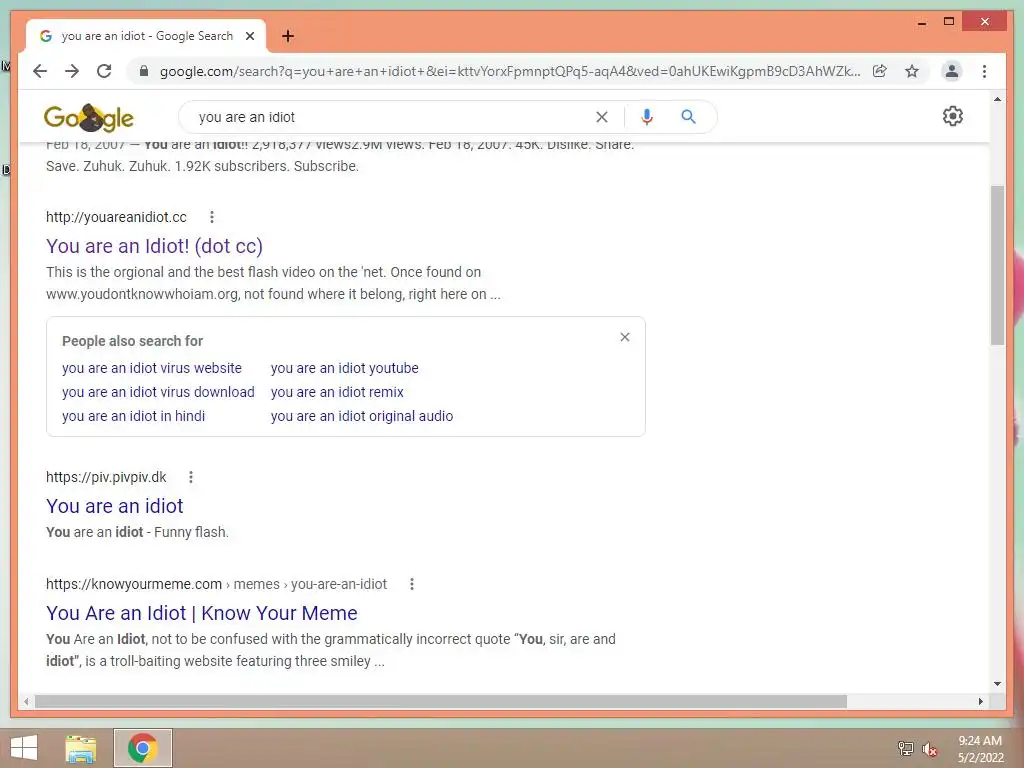Close the People also search for box
The width and height of the screenshot is (1024, 768).
pyautogui.click(x=625, y=337)
